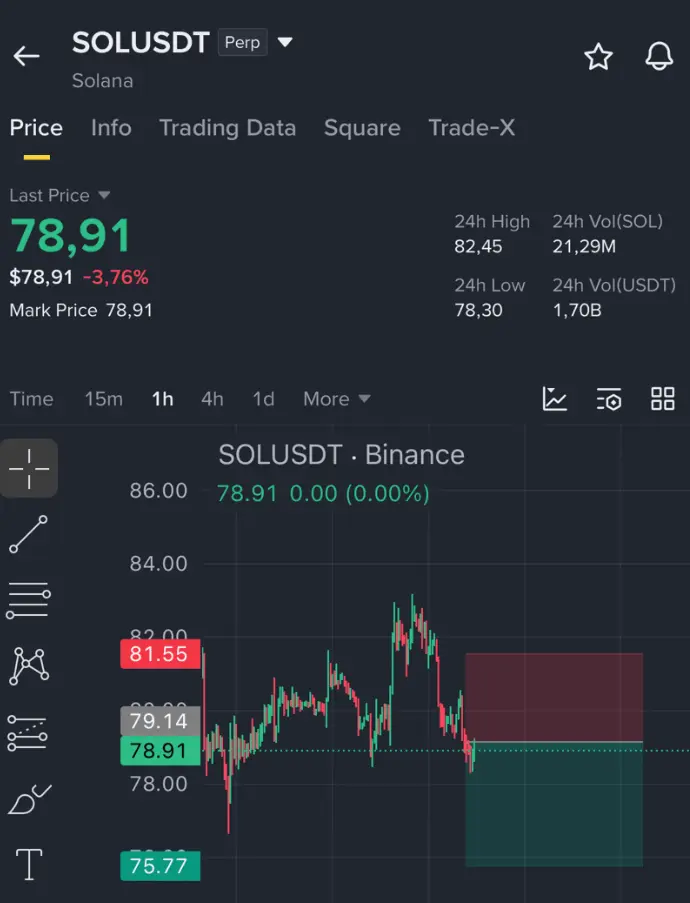Viewport: 690px width, 903px height.
Task: Select the Time line chart interval
Action: tap(32, 399)
